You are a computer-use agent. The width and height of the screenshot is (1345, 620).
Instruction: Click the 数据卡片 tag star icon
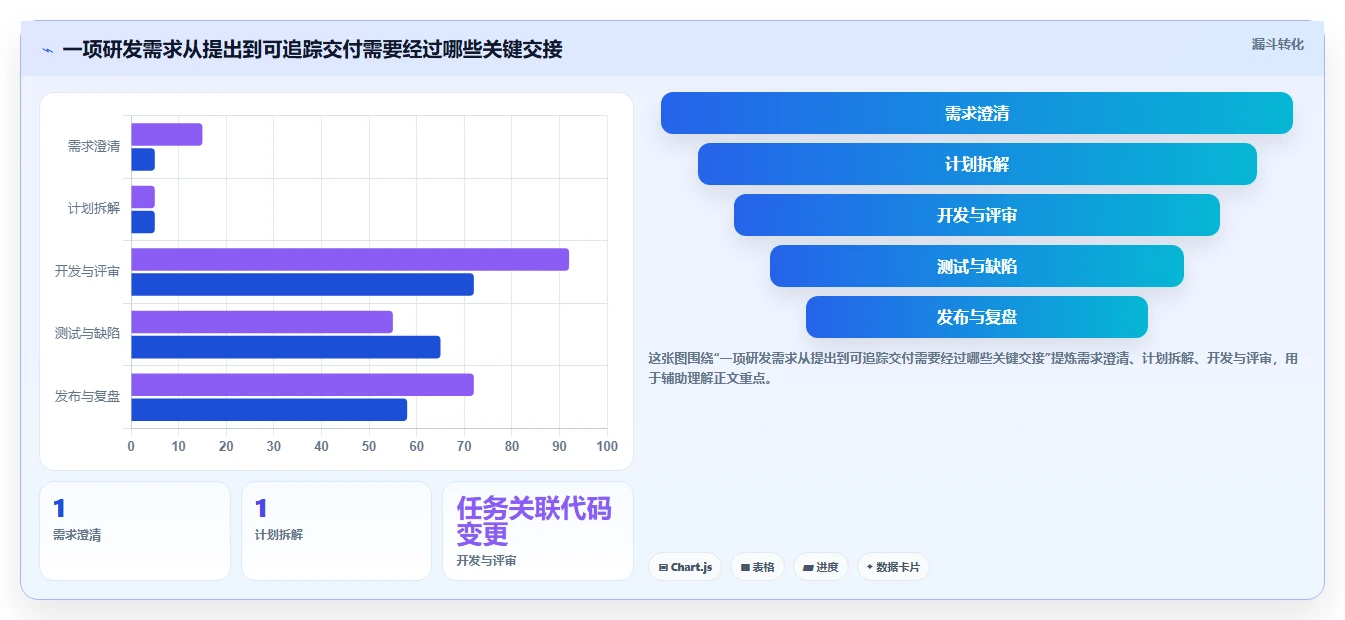[x=870, y=567]
